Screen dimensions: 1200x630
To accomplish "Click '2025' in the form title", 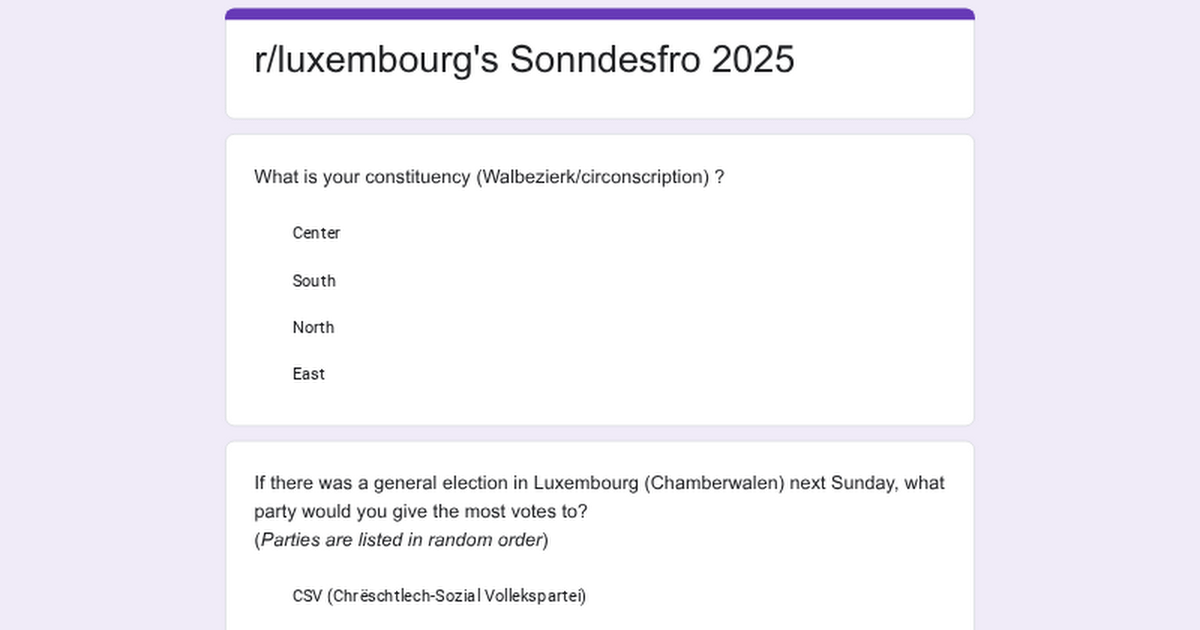I will coord(753,60).
